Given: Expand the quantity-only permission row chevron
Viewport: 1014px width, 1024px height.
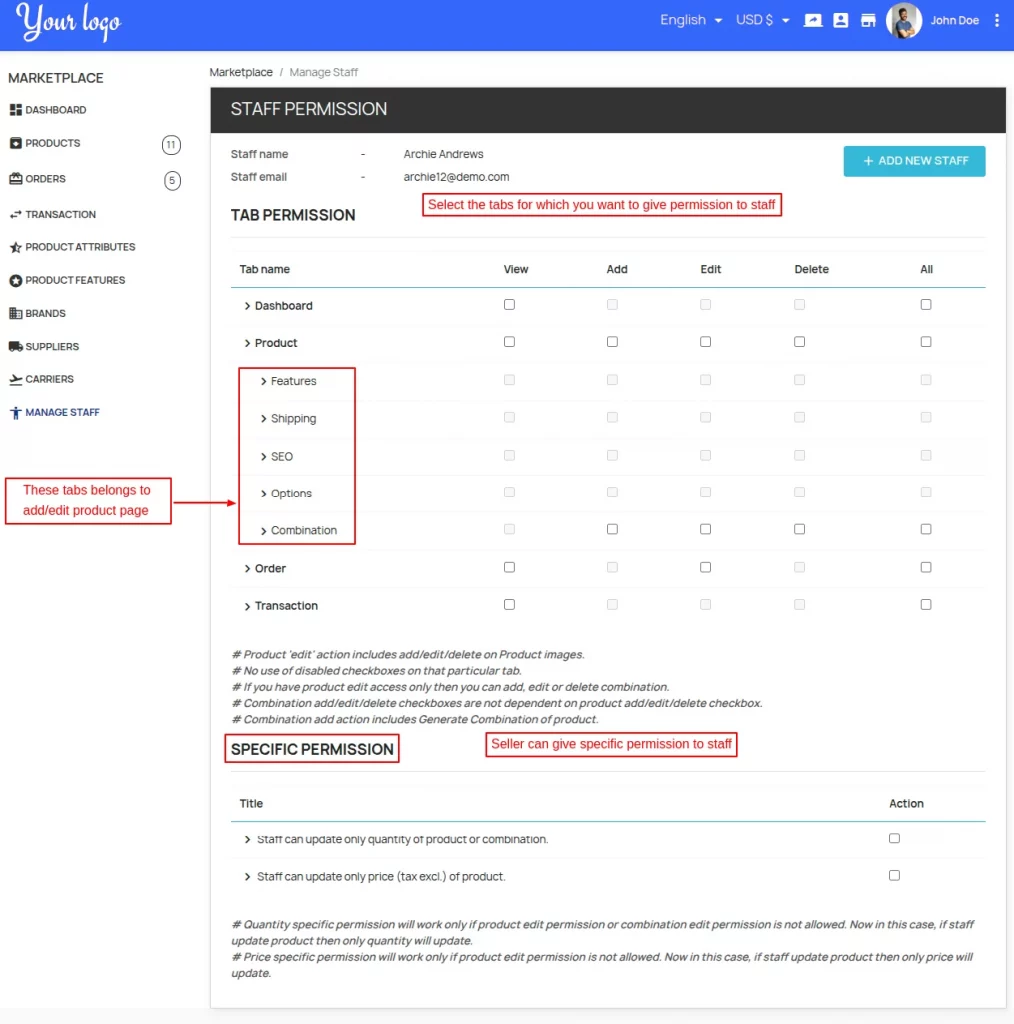Looking at the screenshot, I should [247, 839].
